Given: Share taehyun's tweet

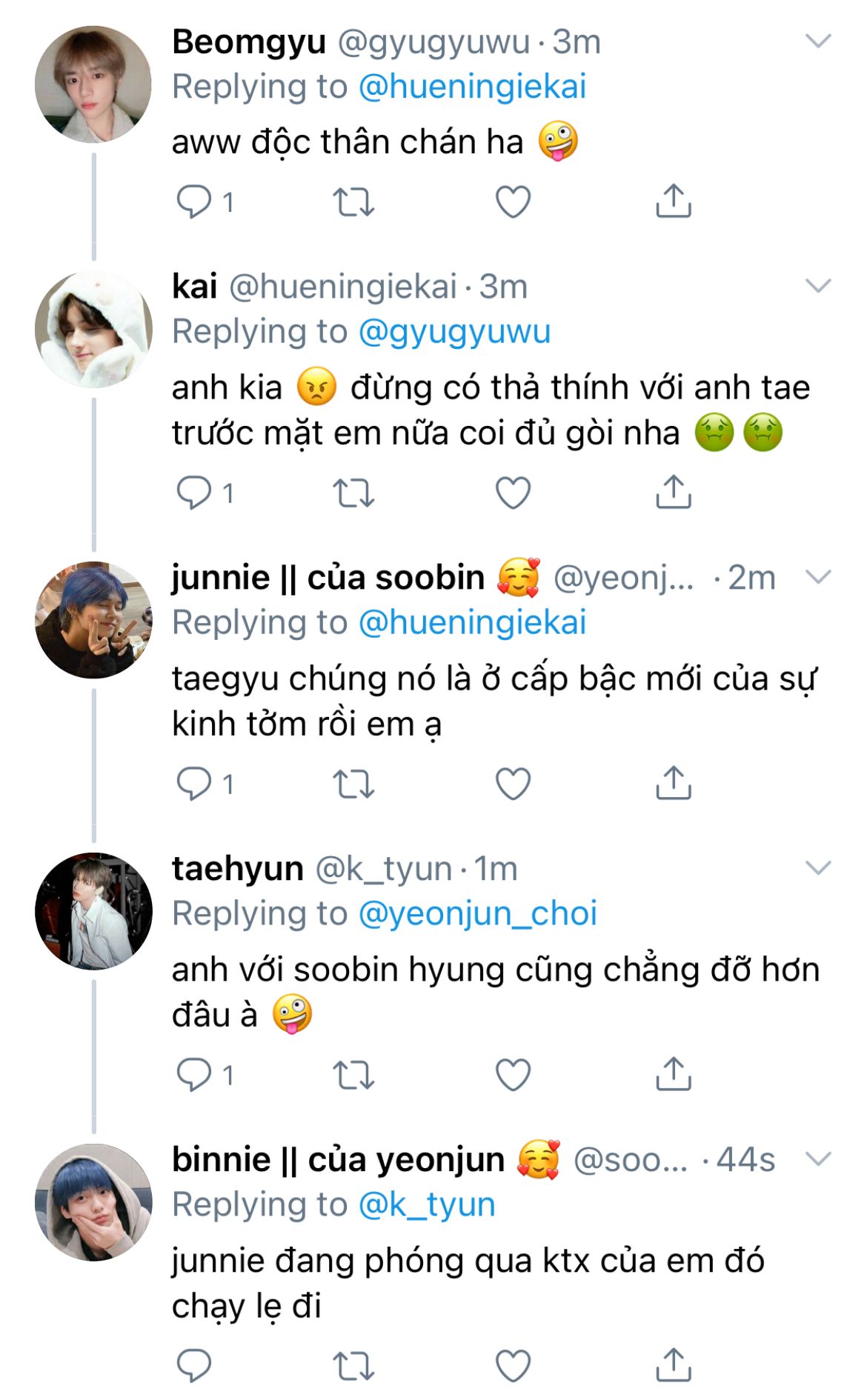Looking at the screenshot, I should (673, 1075).
